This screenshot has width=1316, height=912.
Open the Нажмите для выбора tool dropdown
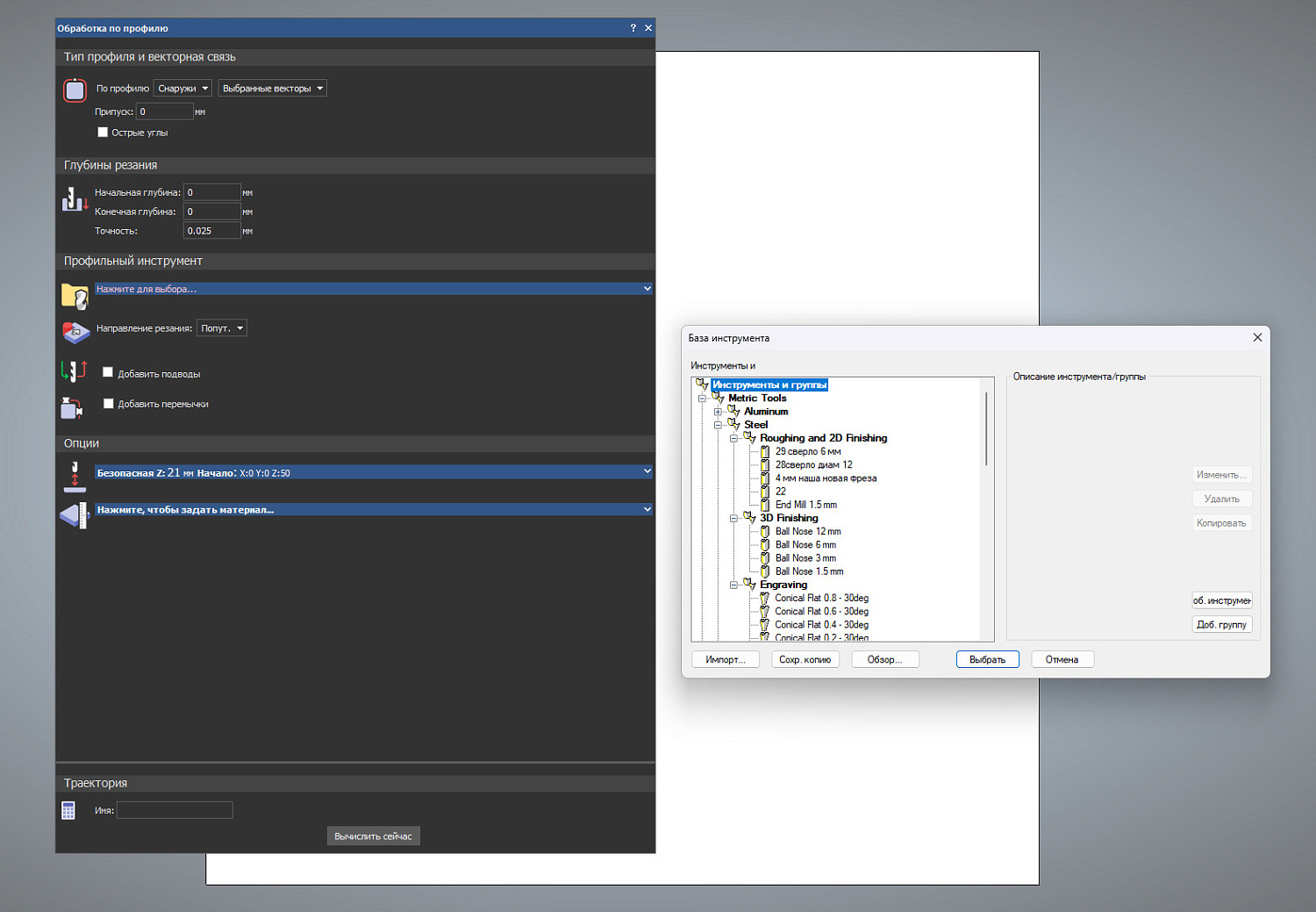tap(374, 289)
